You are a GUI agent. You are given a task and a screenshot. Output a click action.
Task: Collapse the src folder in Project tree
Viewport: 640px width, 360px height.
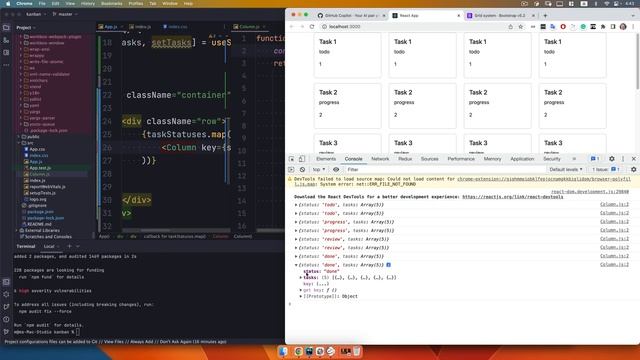[x=19, y=143]
